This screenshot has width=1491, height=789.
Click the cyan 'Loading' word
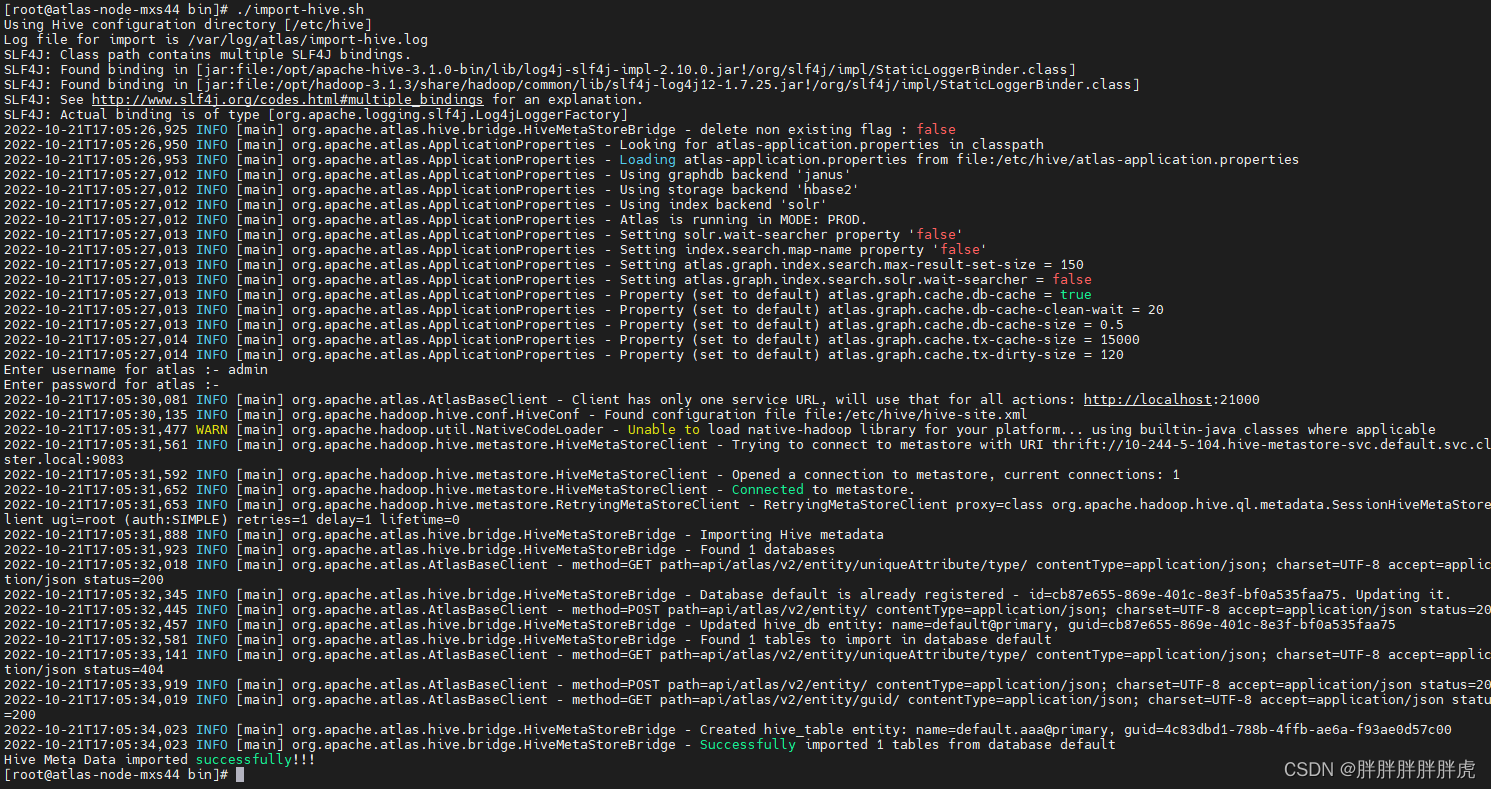647,160
